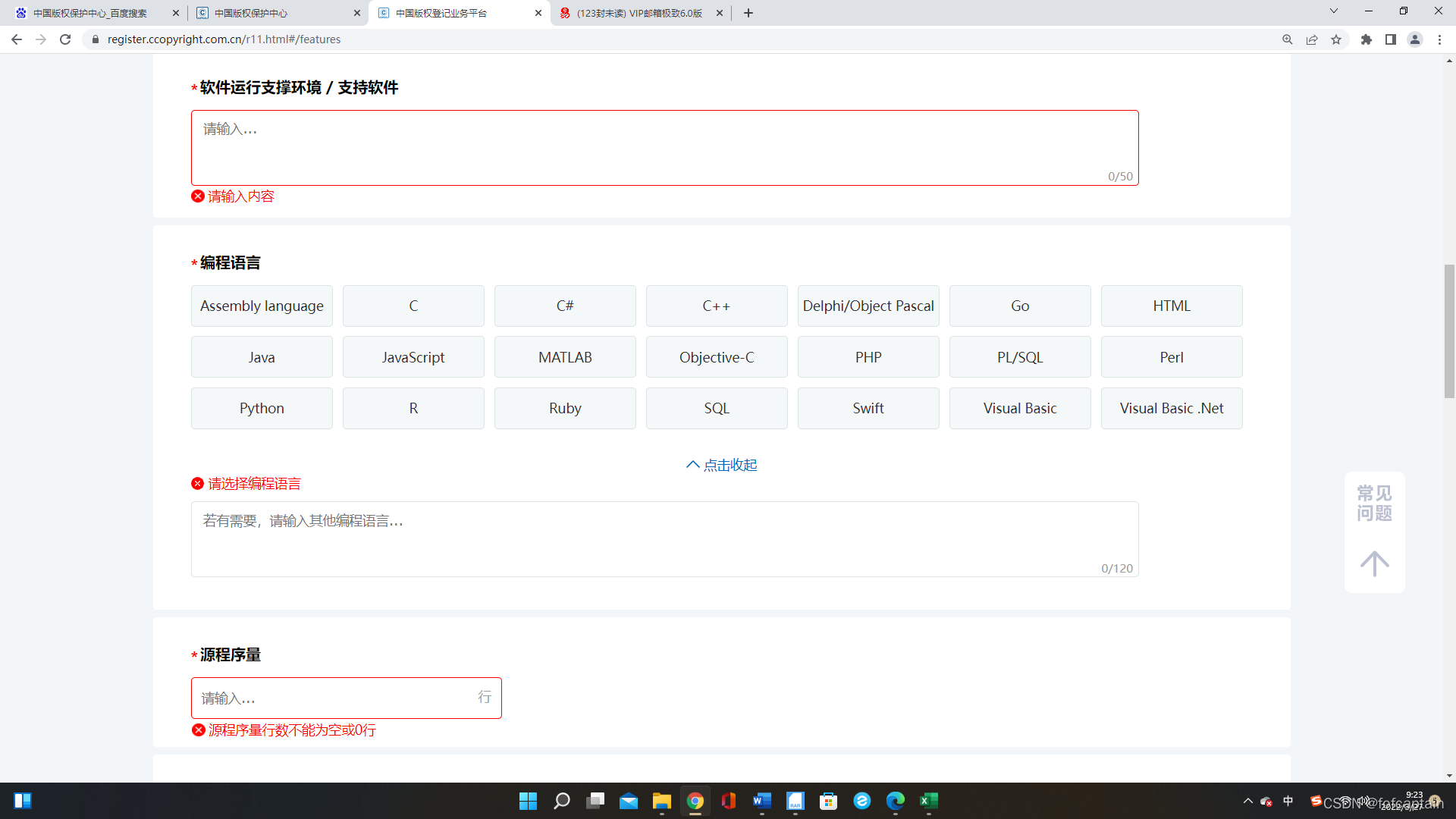
Task: Open the 常见问题 help widget
Action: [x=1374, y=504]
